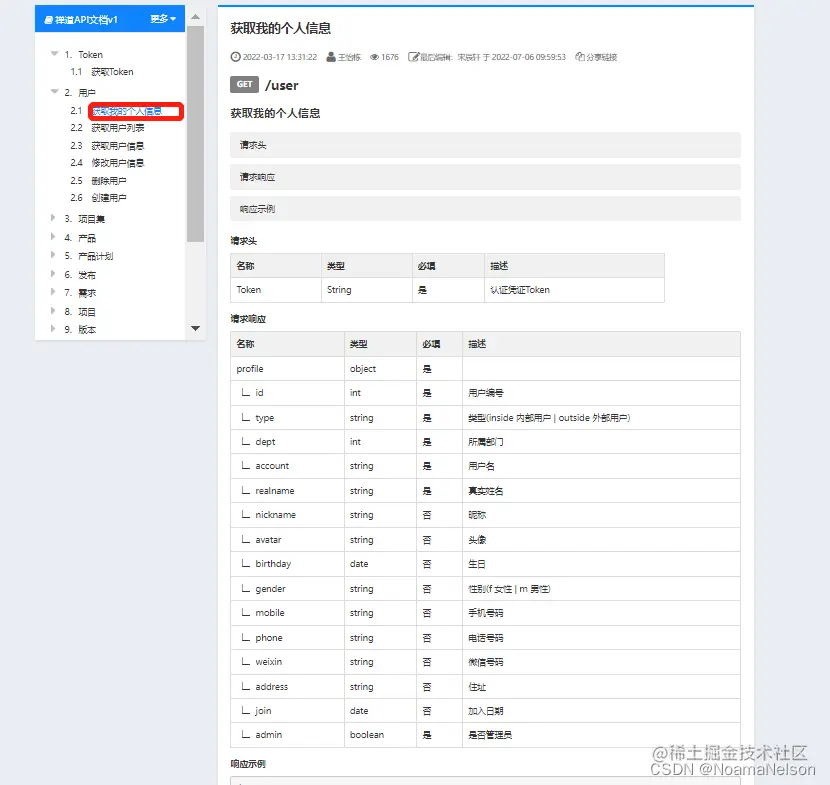
Task: Click the sidebar scrollbar down arrow
Action: pos(195,329)
